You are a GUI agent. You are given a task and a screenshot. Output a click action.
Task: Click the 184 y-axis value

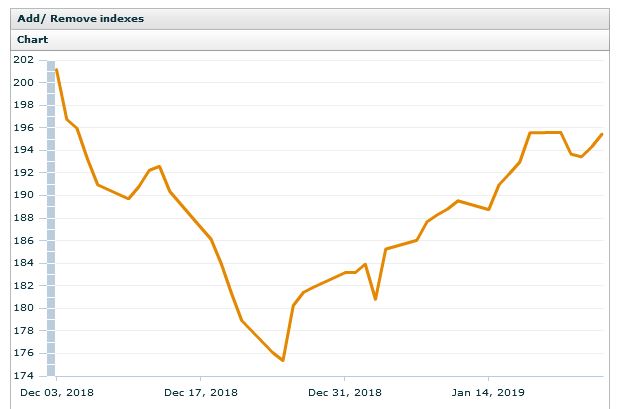click(23, 263)
